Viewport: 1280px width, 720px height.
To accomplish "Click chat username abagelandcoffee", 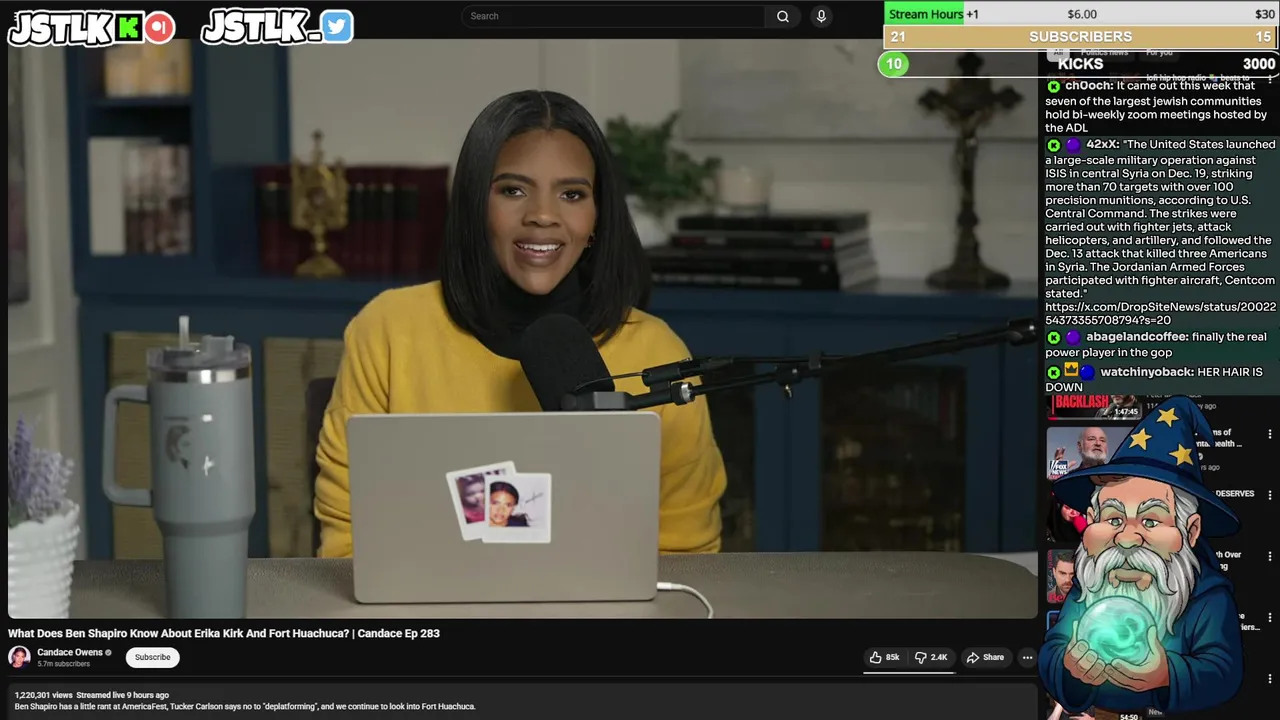I will (1137, 337).
